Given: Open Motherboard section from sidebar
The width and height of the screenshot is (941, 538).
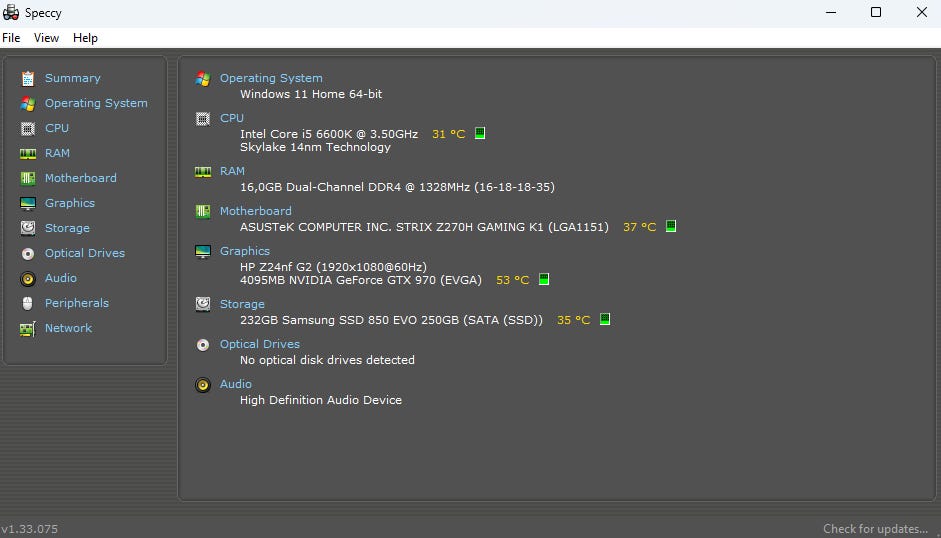Looking at the screenshot, I should [x=81, y=178].
